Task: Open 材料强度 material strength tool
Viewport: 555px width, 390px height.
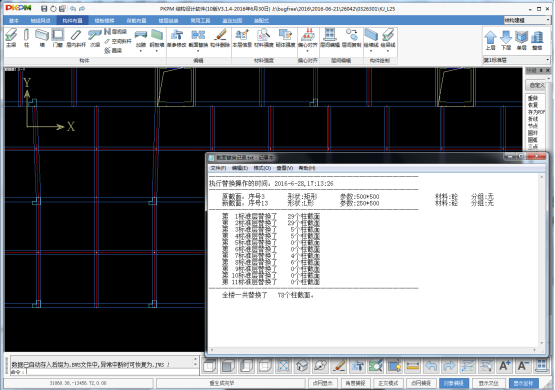Action: pos(264,38)
